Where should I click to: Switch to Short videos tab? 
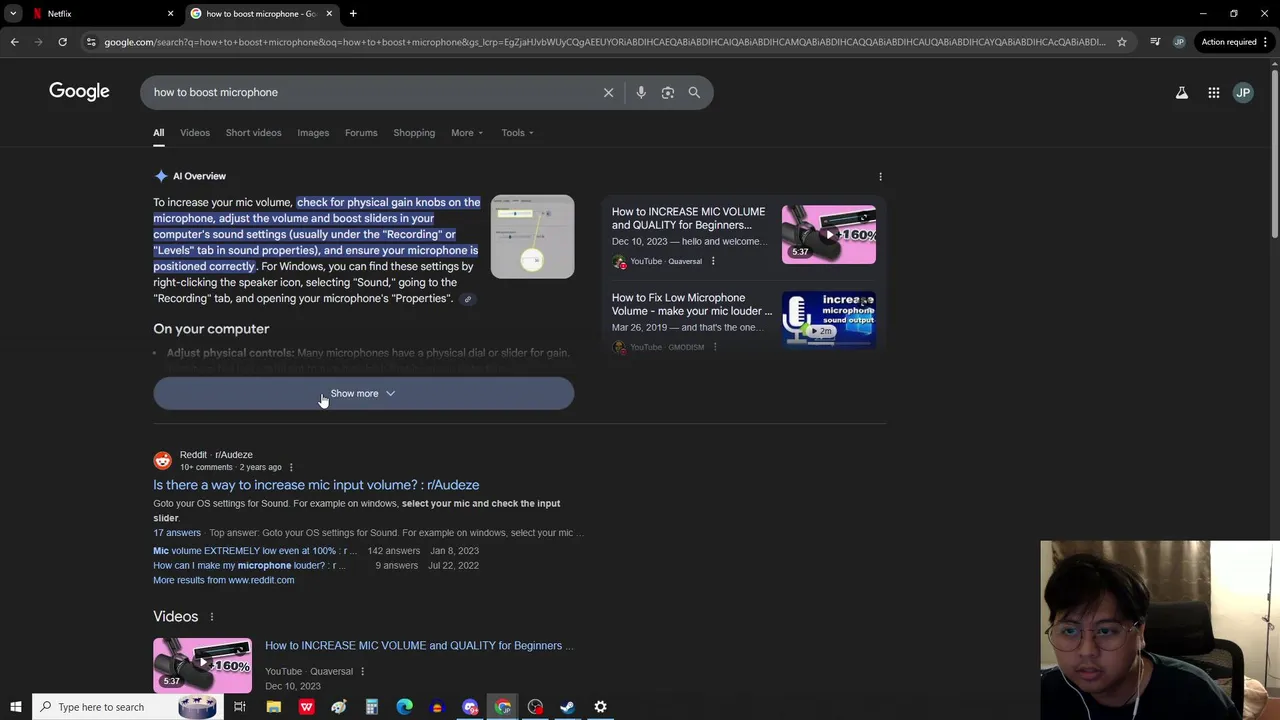coord(253,133)
